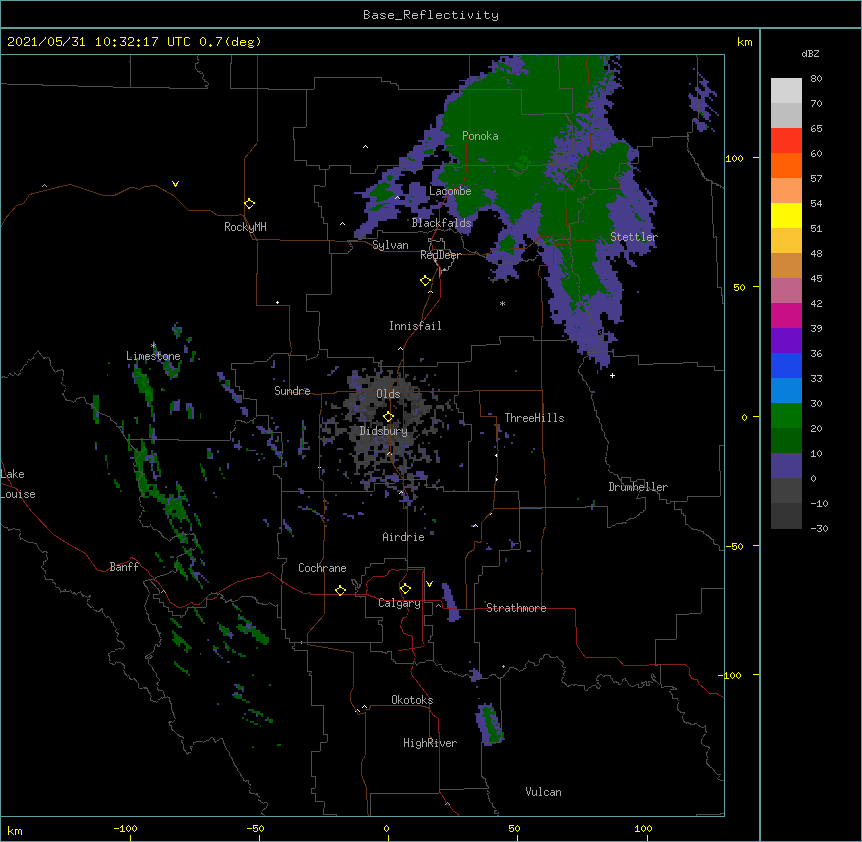Click the white asterisk above Limestone label
Image resolution: width=862 pixels, height=842 pixels.
click(x=153, y=346)
